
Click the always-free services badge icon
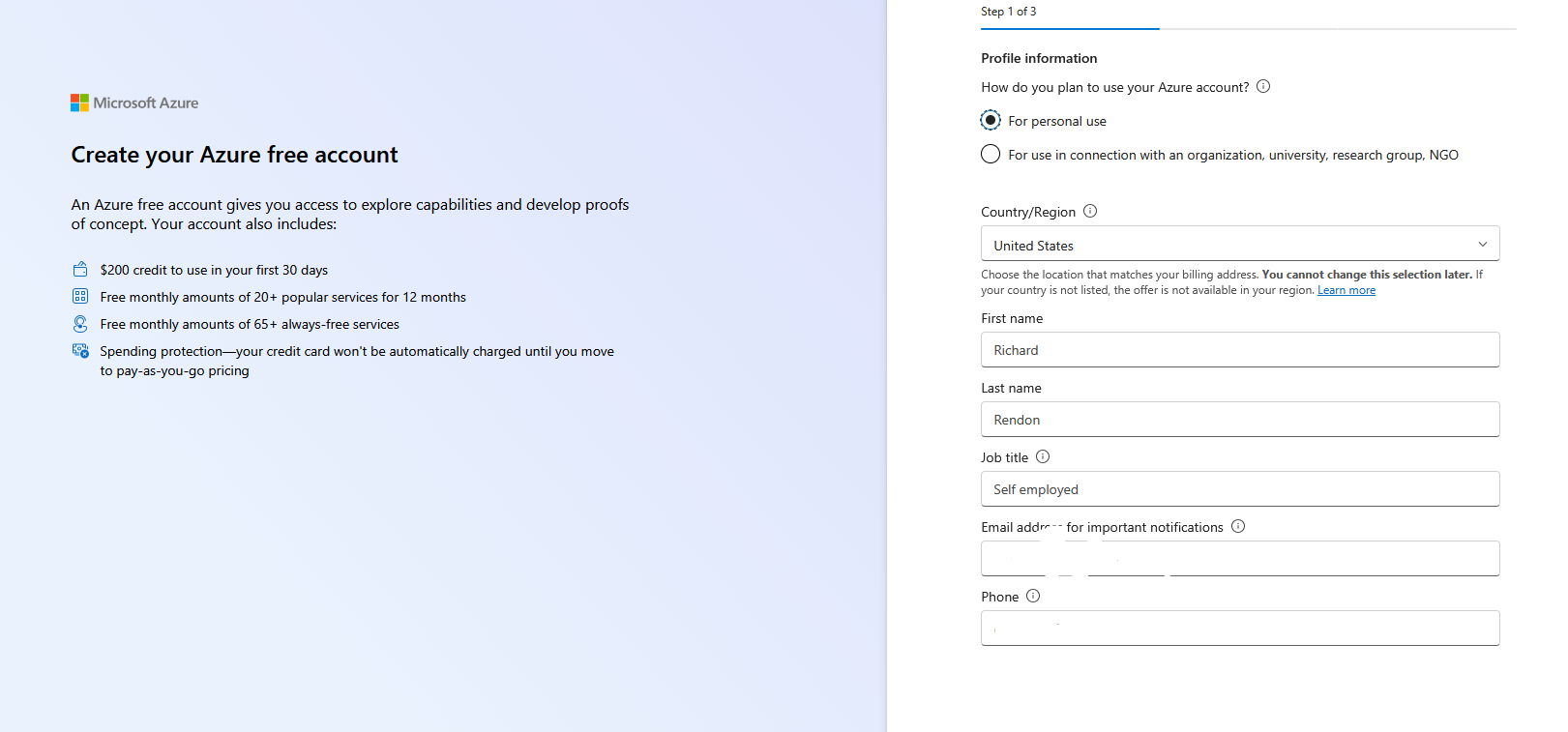coord(80,324)
